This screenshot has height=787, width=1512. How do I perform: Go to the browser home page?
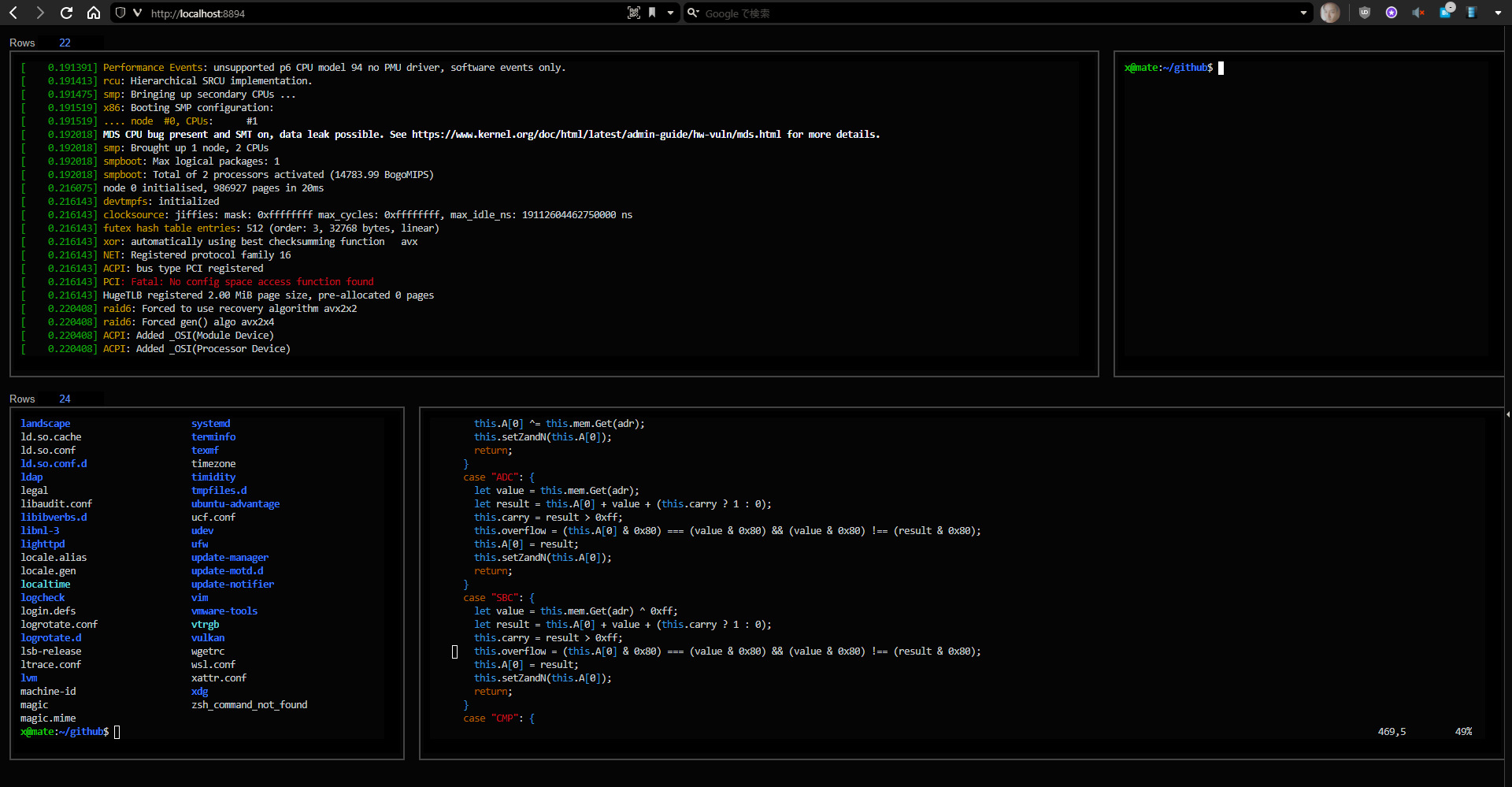(x=93, y=13)
